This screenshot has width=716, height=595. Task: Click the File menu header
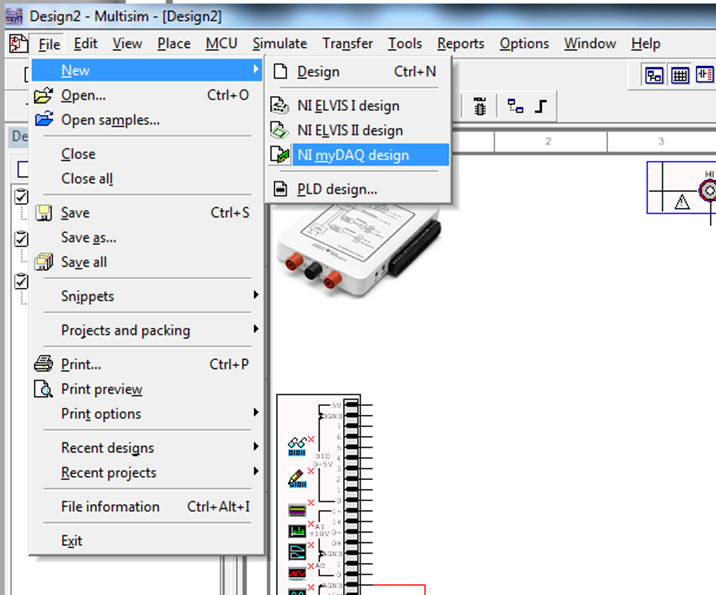[49, 44]
